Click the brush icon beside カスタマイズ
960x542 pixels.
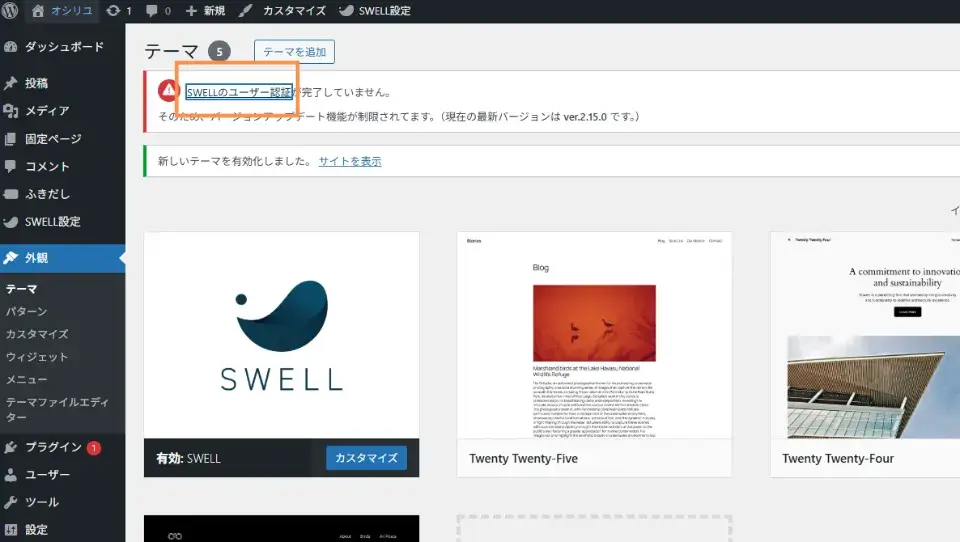[246, 10]
